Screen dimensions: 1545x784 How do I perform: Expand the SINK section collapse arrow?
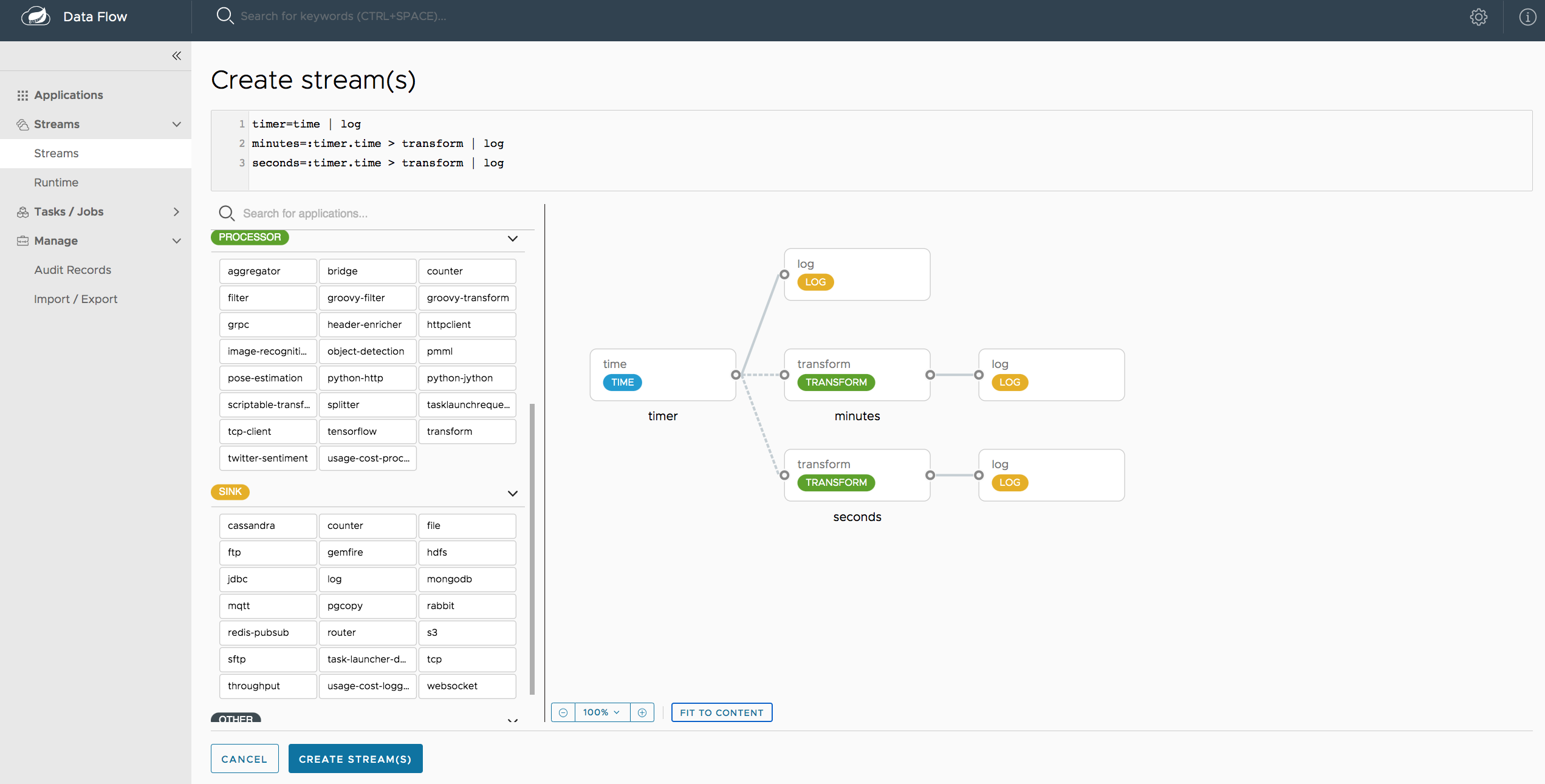511,492
